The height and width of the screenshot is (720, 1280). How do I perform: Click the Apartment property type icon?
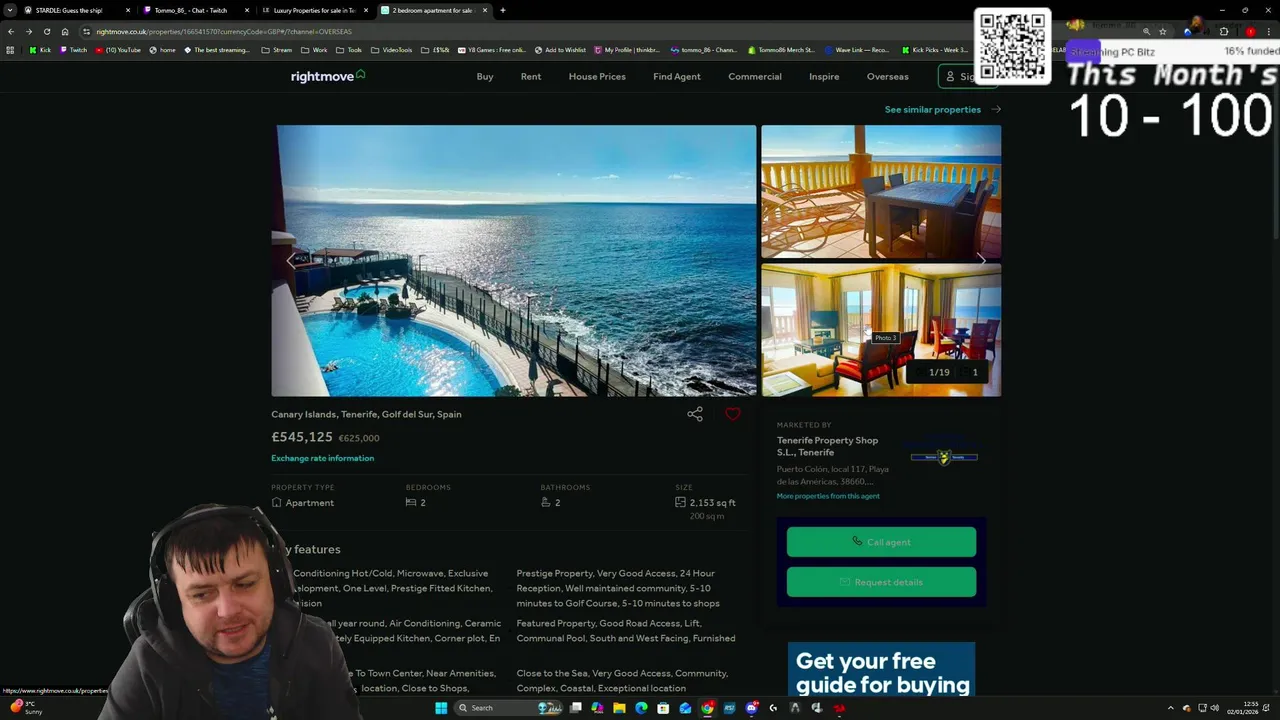click(x=277, y=503)
